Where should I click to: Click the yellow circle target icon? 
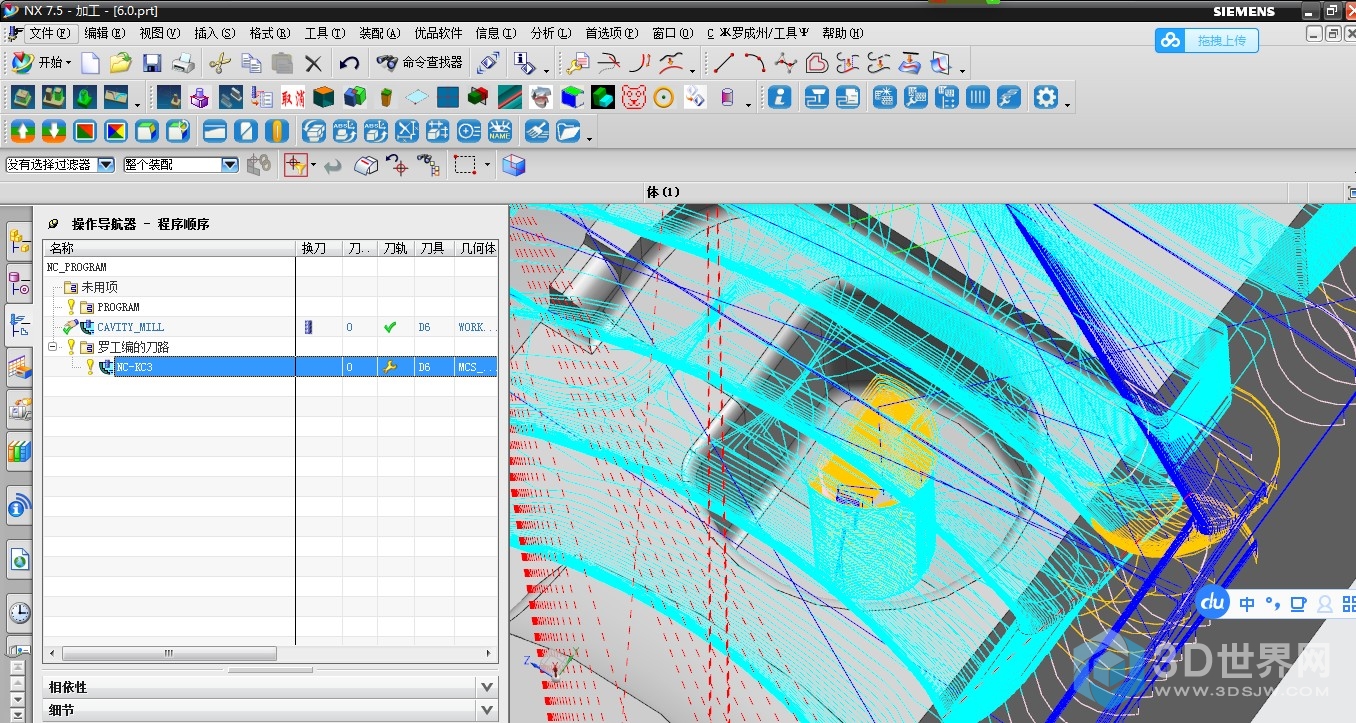click(x=664, y=98)
